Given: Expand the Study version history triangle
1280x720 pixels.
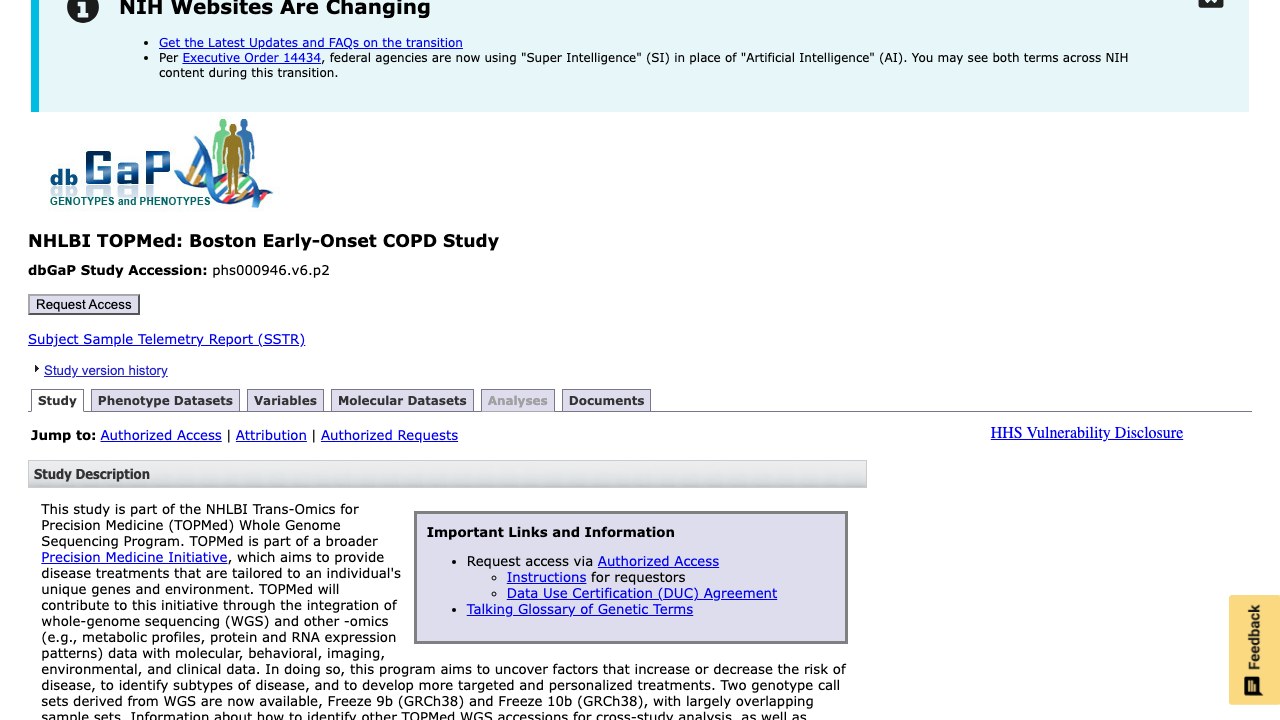Looking at the screenshot, I should pos(37,369).
